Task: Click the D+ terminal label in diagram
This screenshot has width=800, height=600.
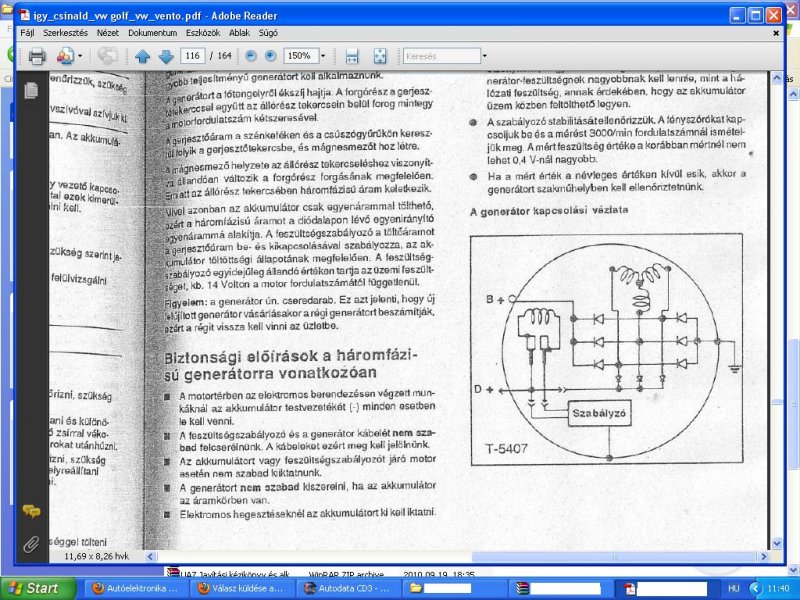Action: point(483,390)
